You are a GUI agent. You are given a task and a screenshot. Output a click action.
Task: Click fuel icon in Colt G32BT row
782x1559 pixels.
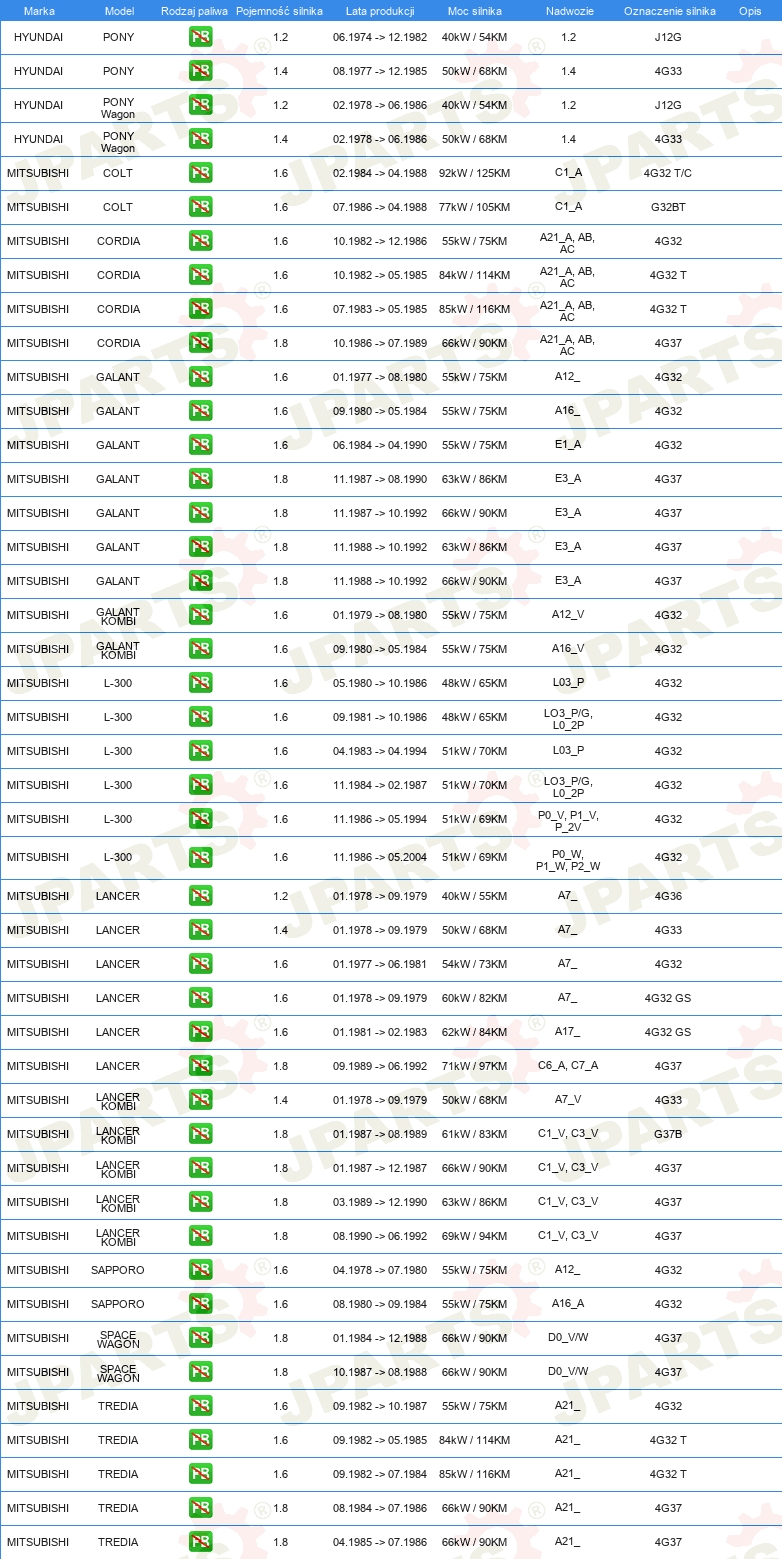pos(200,207)
